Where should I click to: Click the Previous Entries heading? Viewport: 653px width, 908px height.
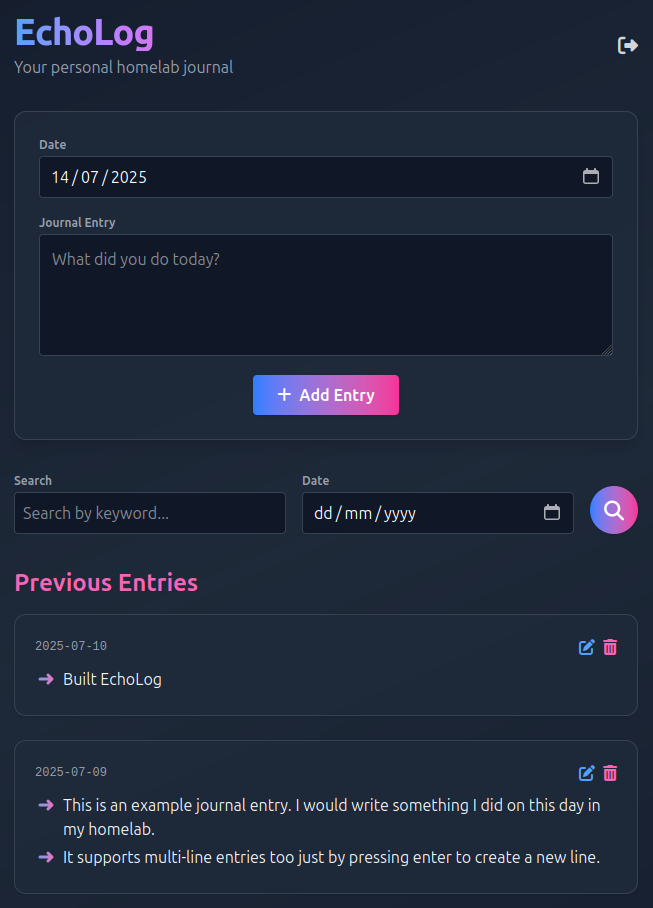[x=106, y=582]
